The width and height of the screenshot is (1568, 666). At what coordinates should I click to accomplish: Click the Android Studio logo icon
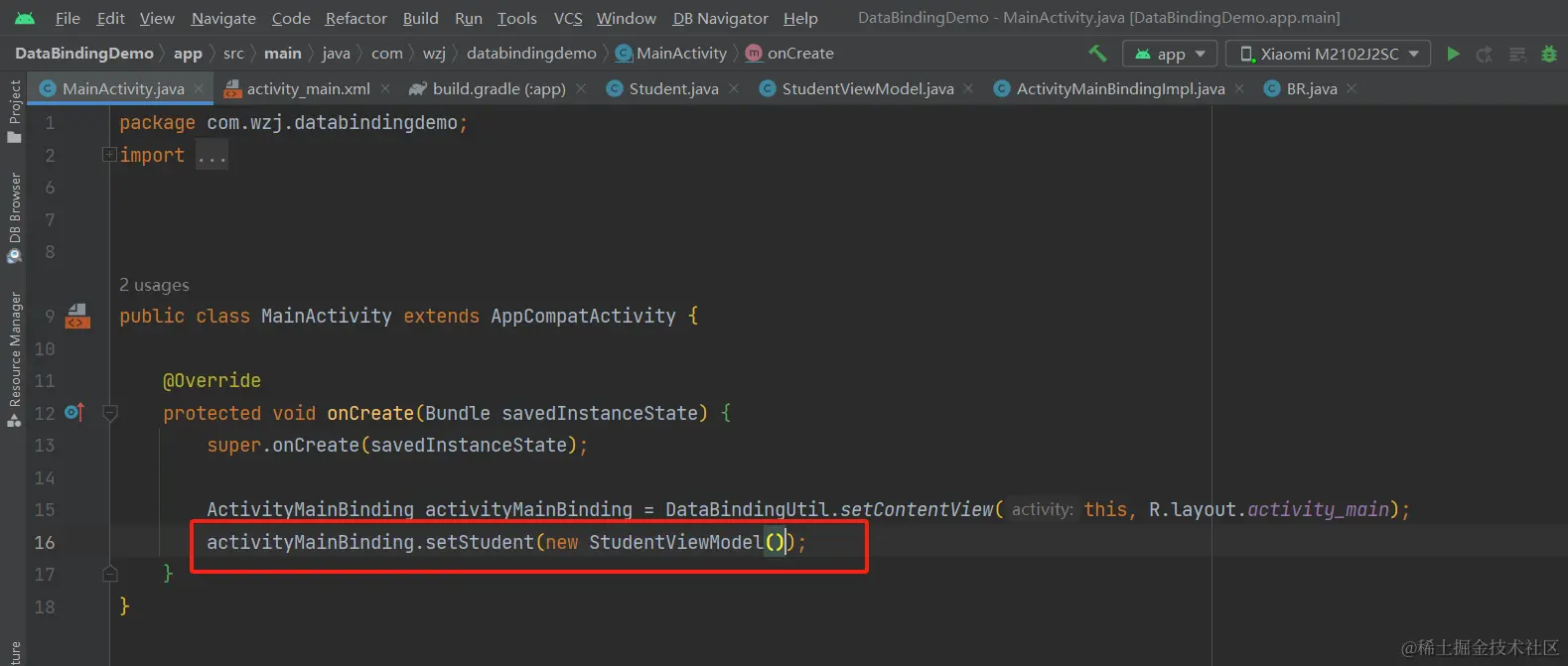25,18
